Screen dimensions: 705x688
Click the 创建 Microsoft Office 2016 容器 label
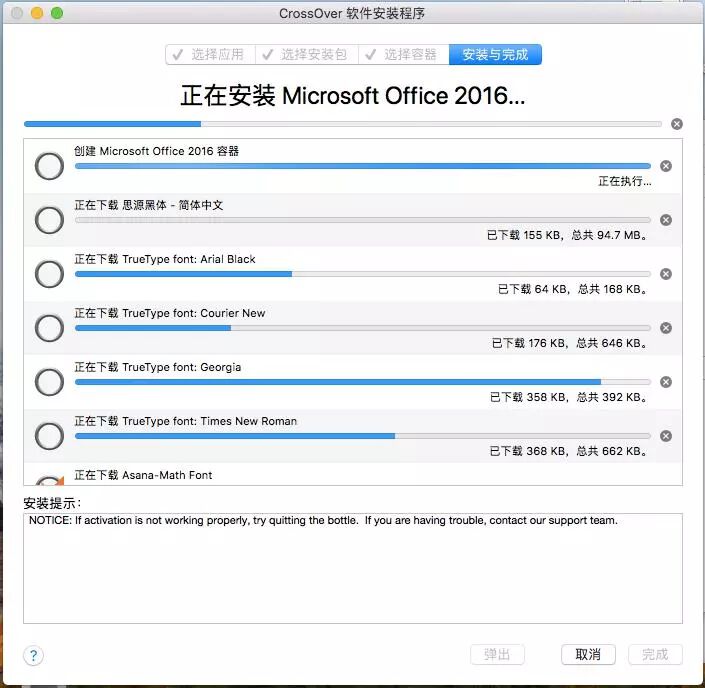pyautogui.click(x=156, y=151)
